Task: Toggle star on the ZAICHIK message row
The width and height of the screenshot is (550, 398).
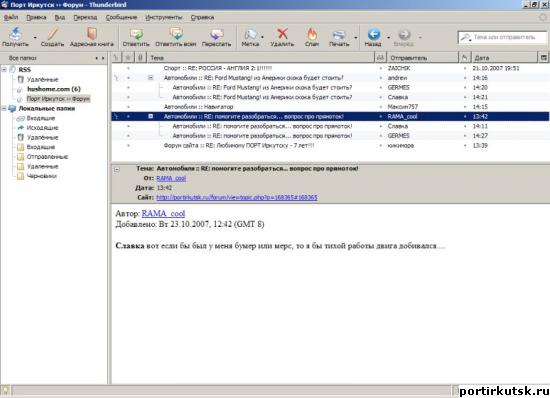Action: (128, 68)
